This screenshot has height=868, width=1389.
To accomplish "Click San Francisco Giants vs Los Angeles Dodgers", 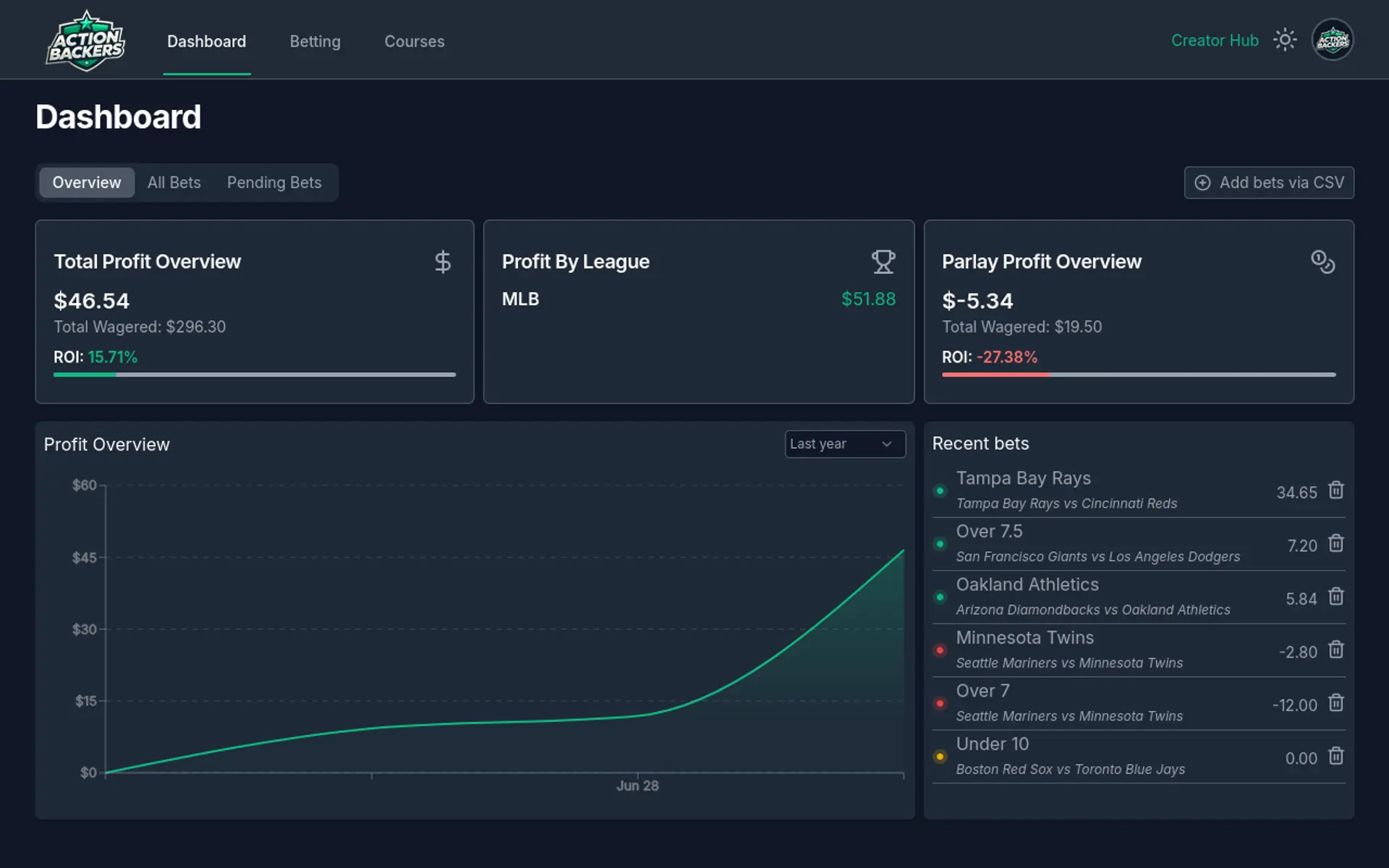I will point(1097,557).
